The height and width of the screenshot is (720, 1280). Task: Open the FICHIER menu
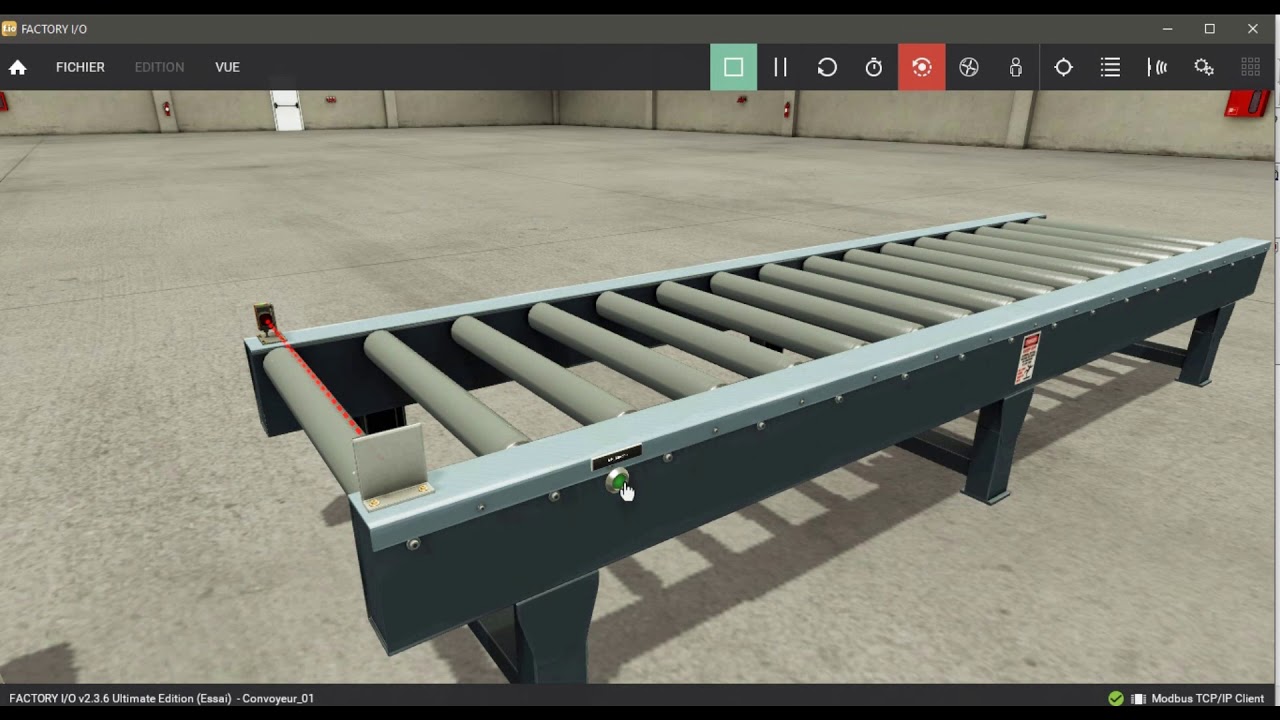(80, 67)
